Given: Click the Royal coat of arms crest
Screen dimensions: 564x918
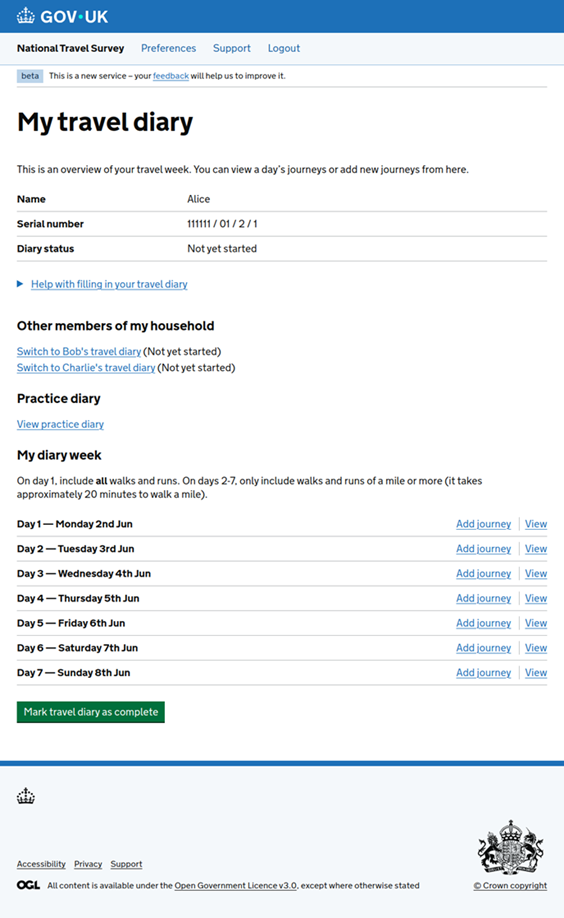Looking at the screenshot, I should (511, 847).
